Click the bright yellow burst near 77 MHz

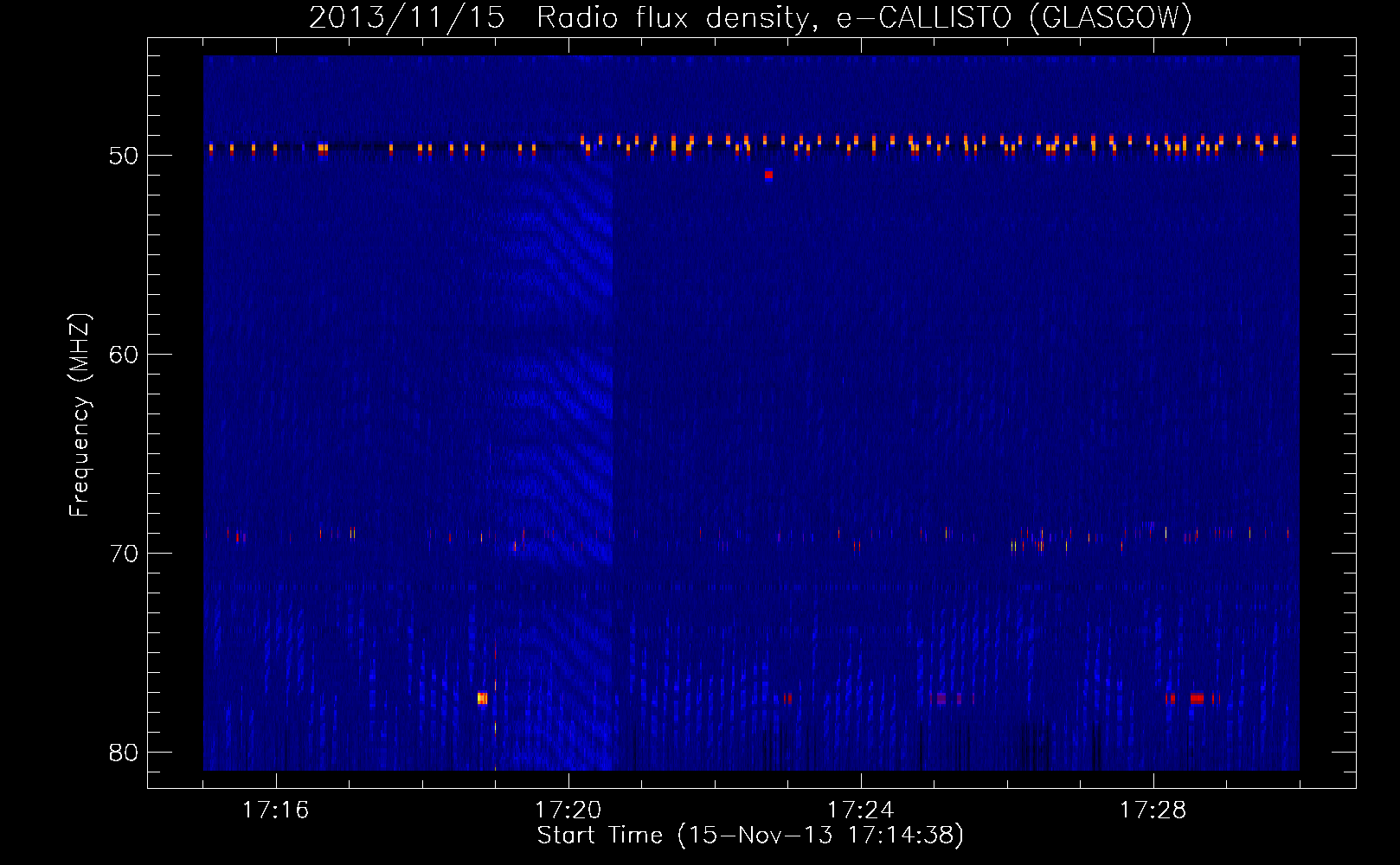pos(483,698)
